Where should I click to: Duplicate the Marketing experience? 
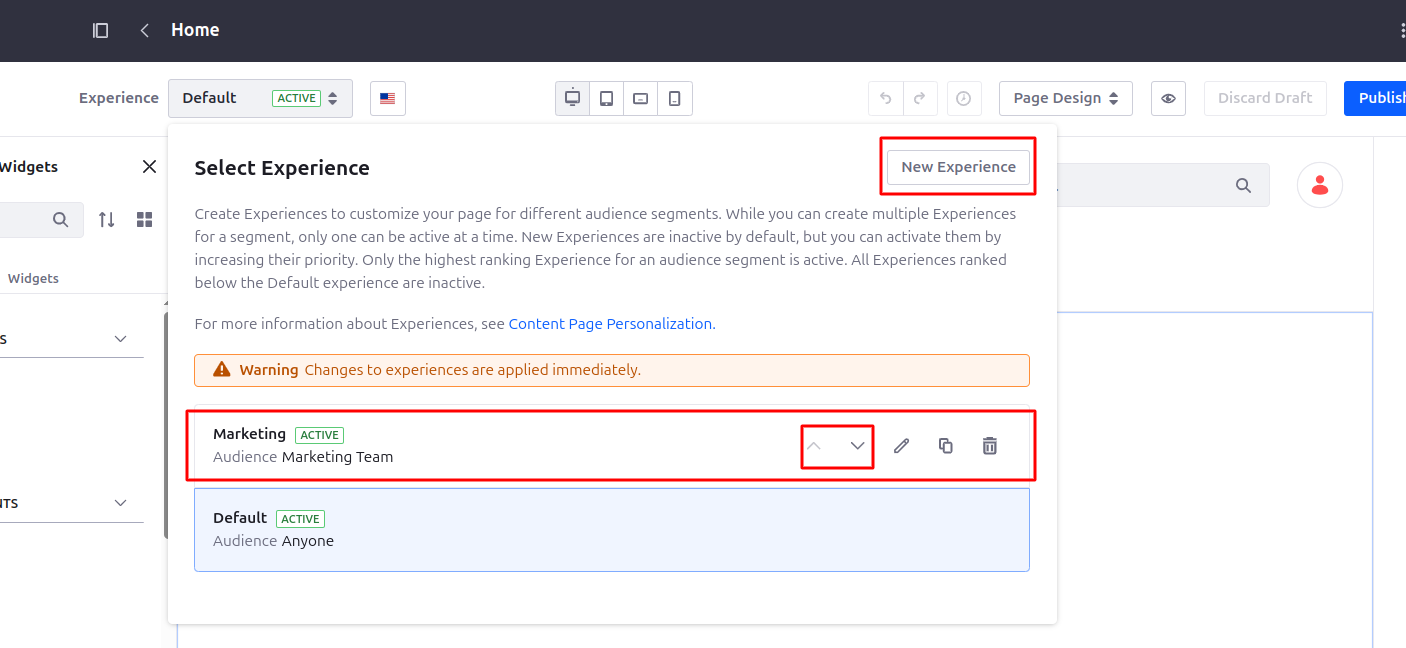tap(945, 446)
